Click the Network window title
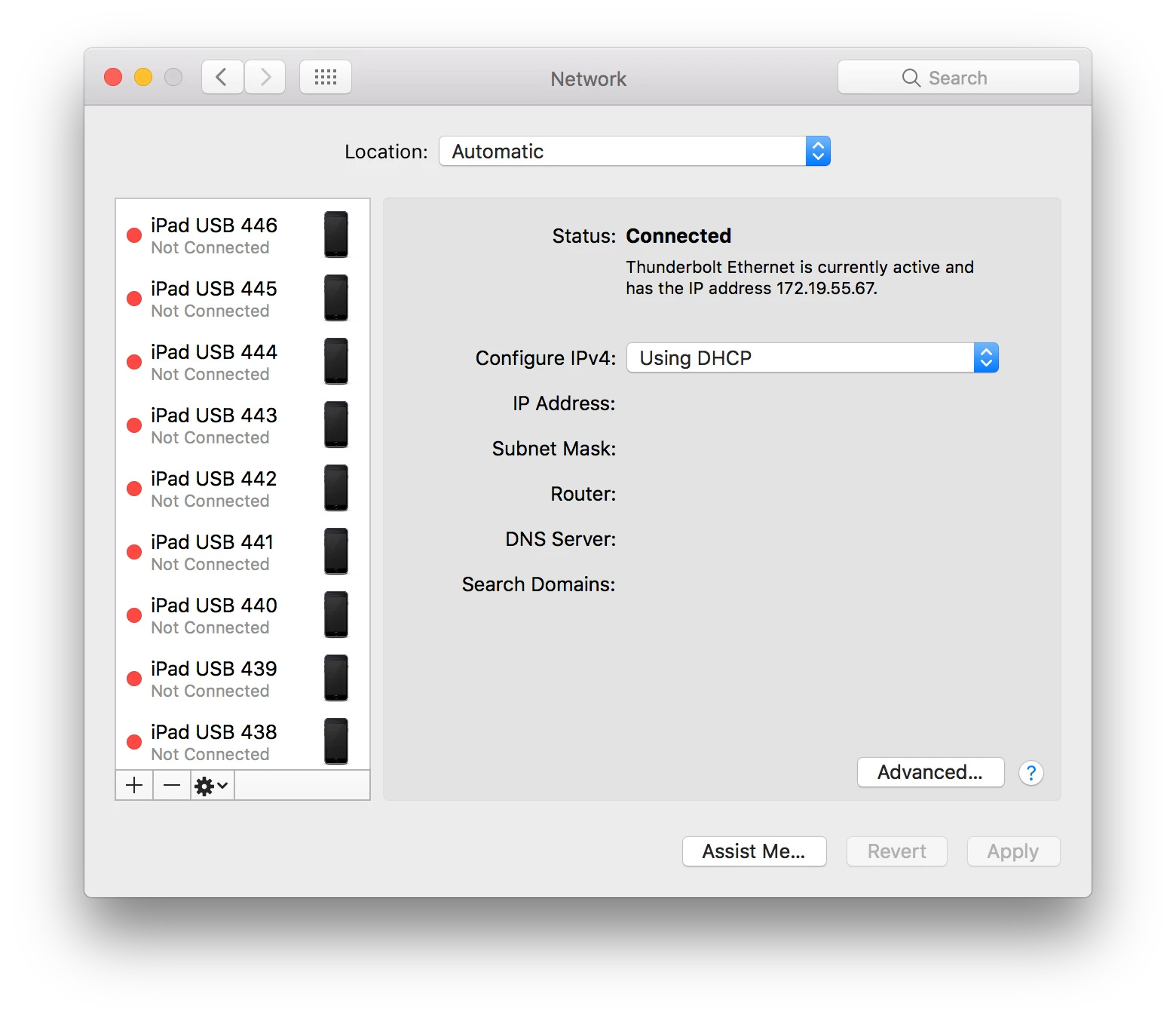 point(589,78)
